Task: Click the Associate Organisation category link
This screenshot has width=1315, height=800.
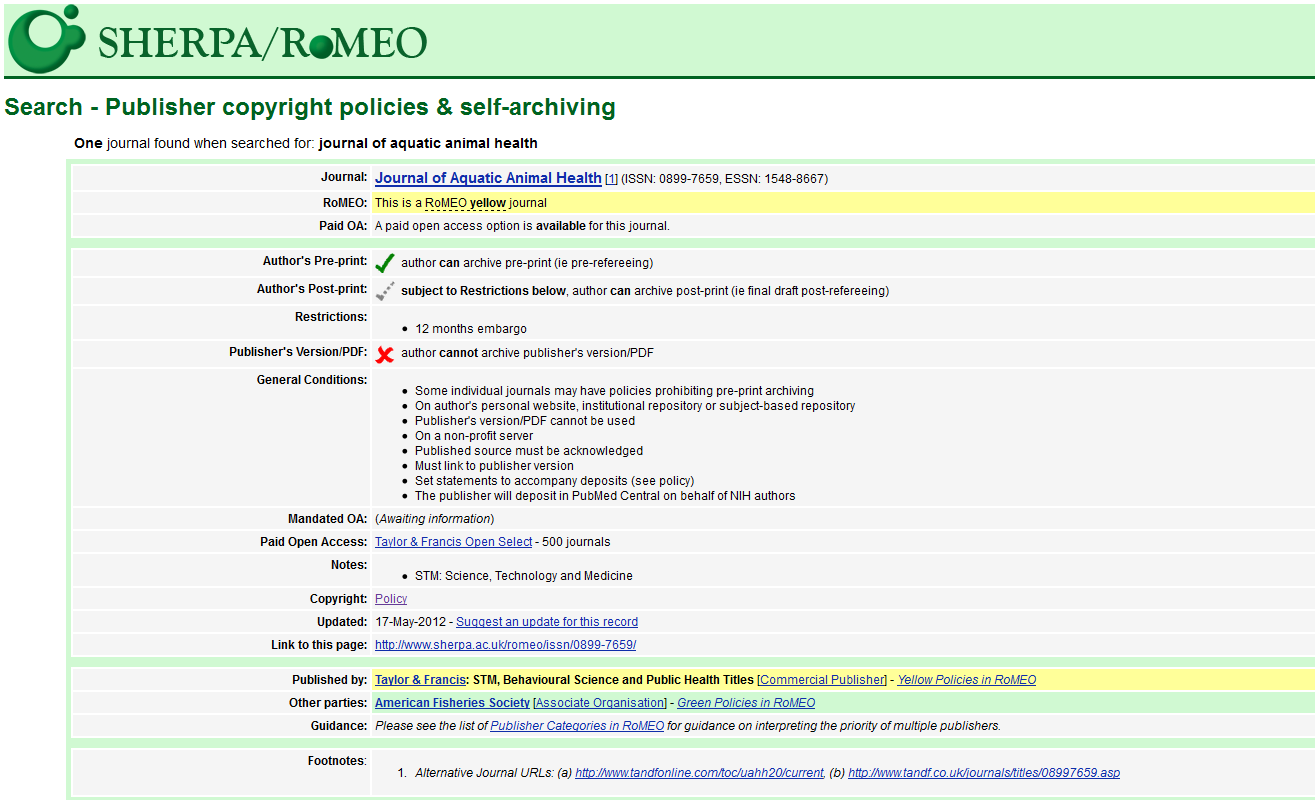Action: click(x=600, y=703)
